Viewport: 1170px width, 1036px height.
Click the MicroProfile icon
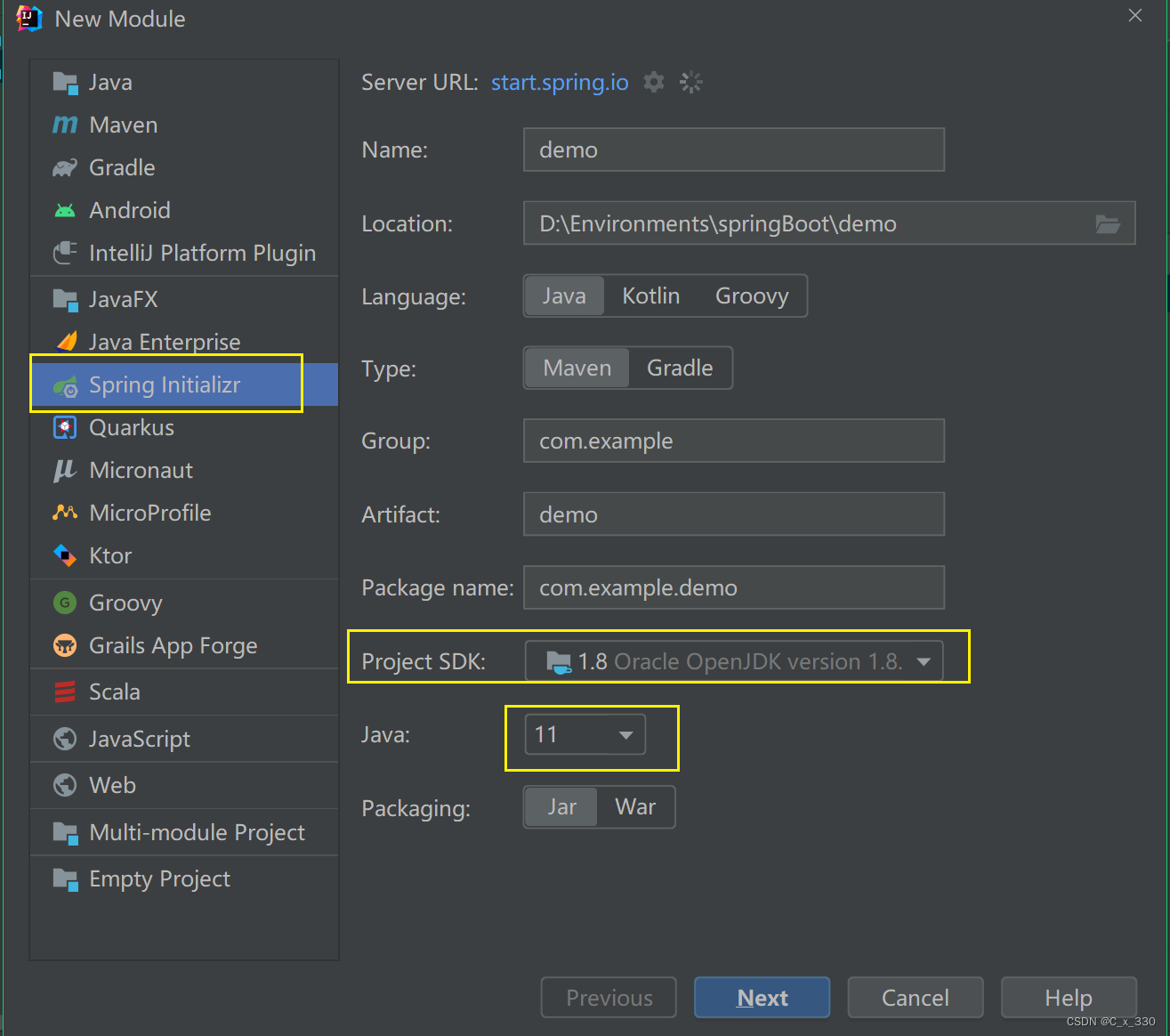pyautogui.click(x=65, y=513)
